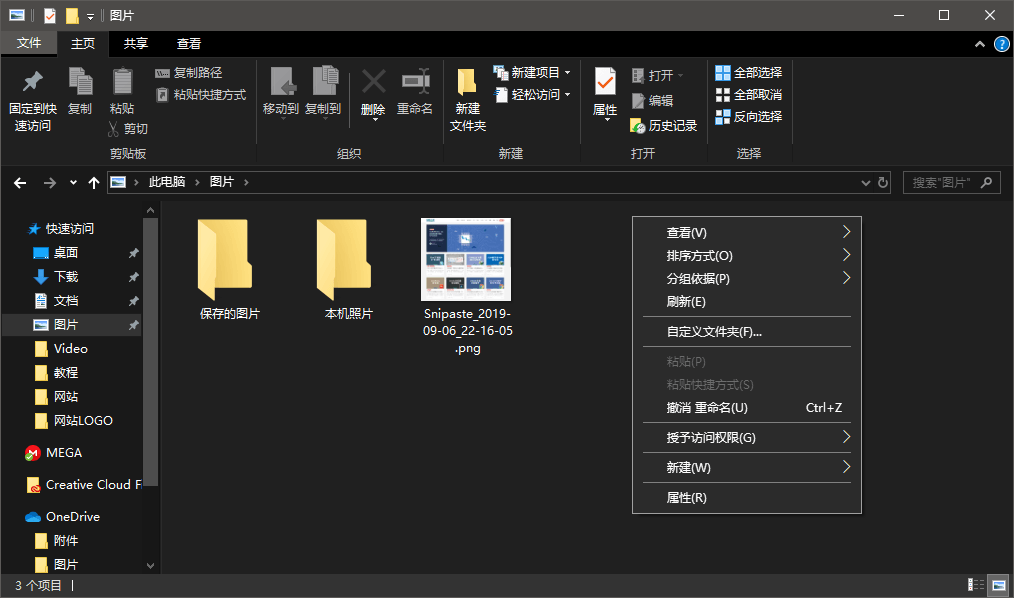1014x598 pixels.
Task: Switch to the 查看 ribbon tab
Action: (x=189, y=44)
